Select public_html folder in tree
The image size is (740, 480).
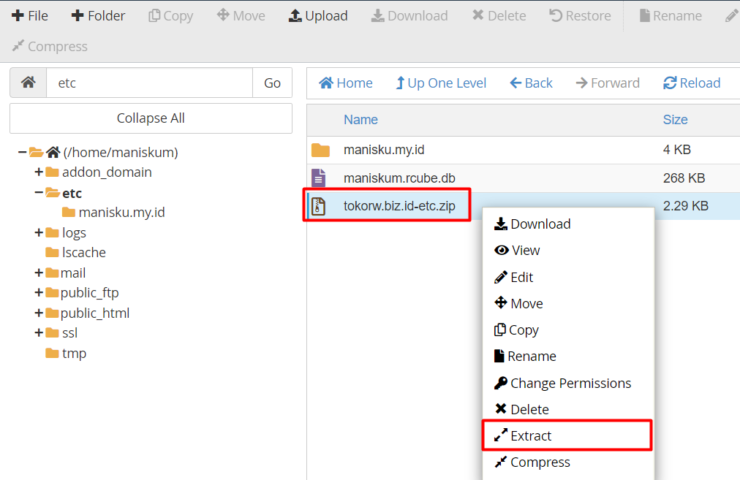pos(95,313)
